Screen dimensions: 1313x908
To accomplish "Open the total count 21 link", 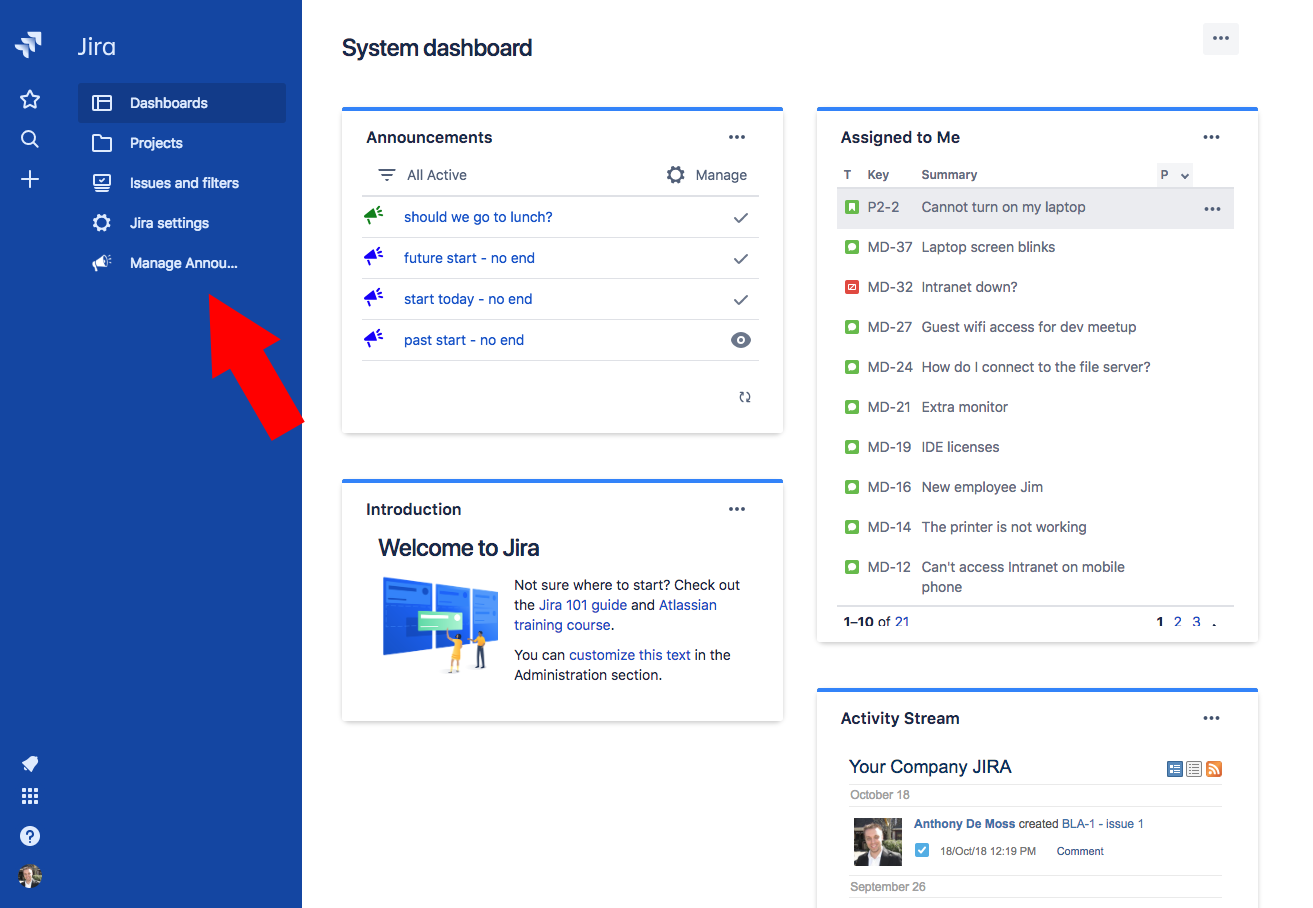I will coord(902,622).
